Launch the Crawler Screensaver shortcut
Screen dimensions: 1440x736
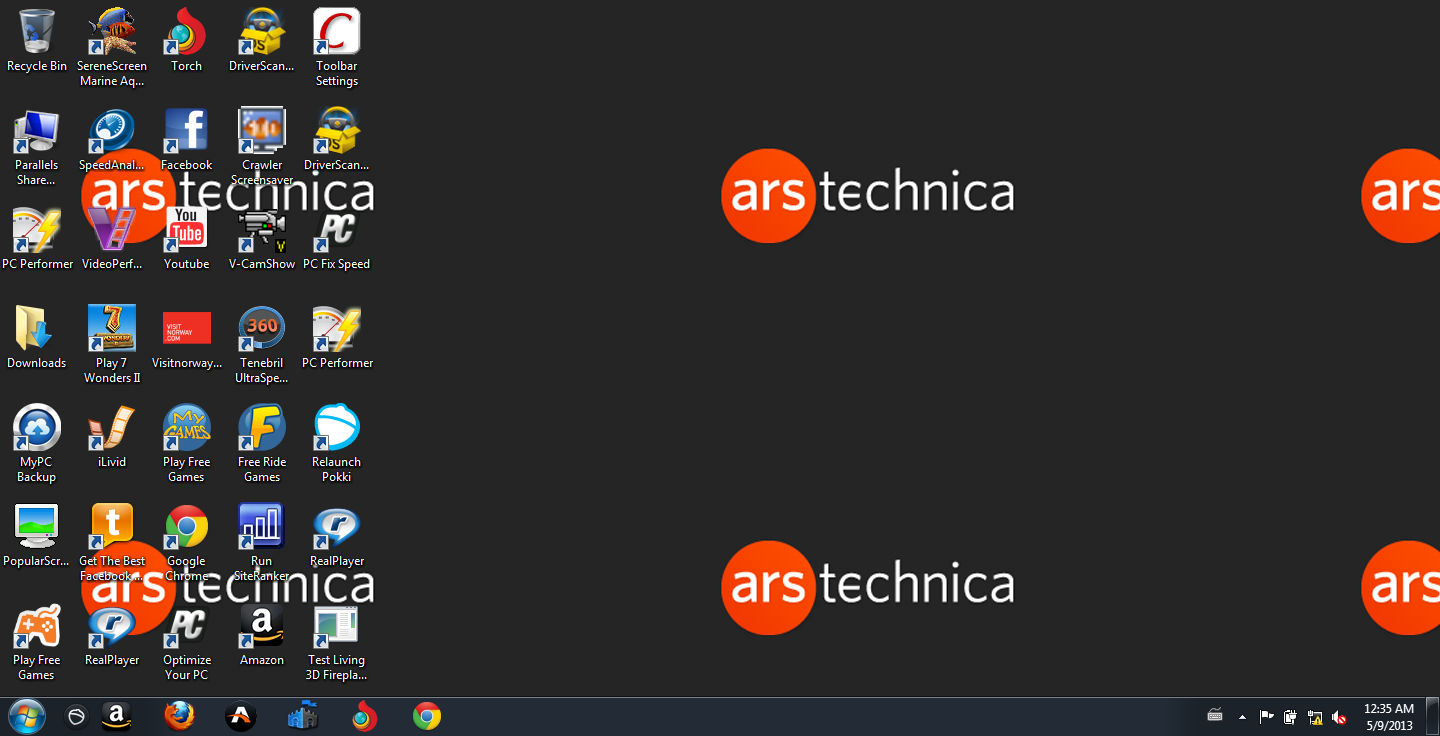click(x=262, y=147)
